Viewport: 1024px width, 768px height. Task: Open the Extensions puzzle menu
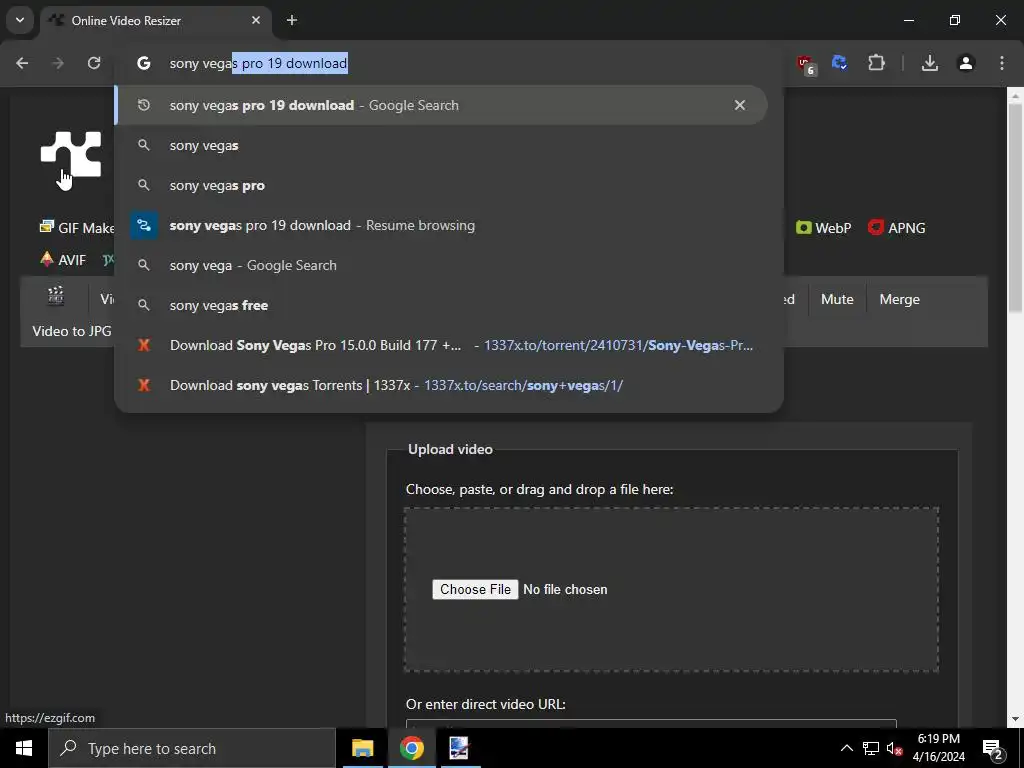(x=876, y=63)
